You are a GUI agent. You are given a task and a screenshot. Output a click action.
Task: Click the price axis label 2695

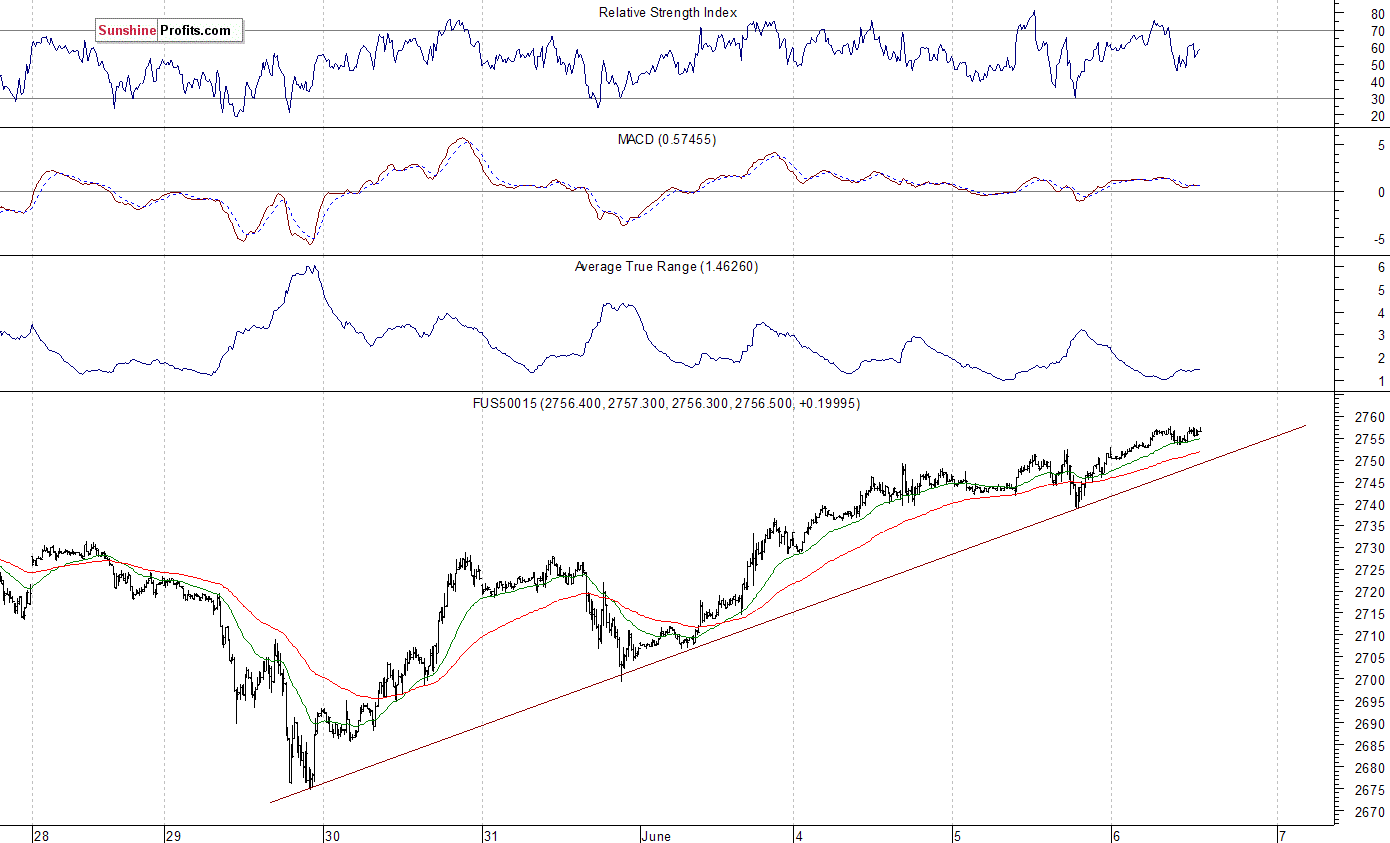pyautogui.click(x=1370, y=702)
